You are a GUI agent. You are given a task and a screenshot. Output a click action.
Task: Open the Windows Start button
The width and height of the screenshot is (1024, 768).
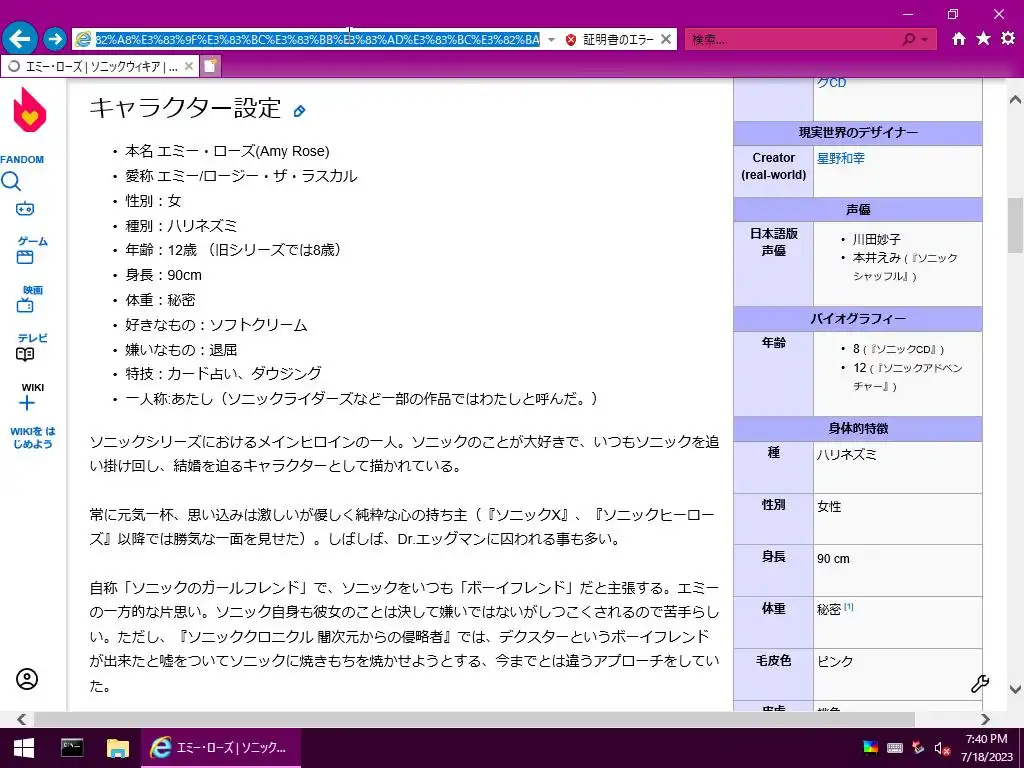[x=24, y=748]
